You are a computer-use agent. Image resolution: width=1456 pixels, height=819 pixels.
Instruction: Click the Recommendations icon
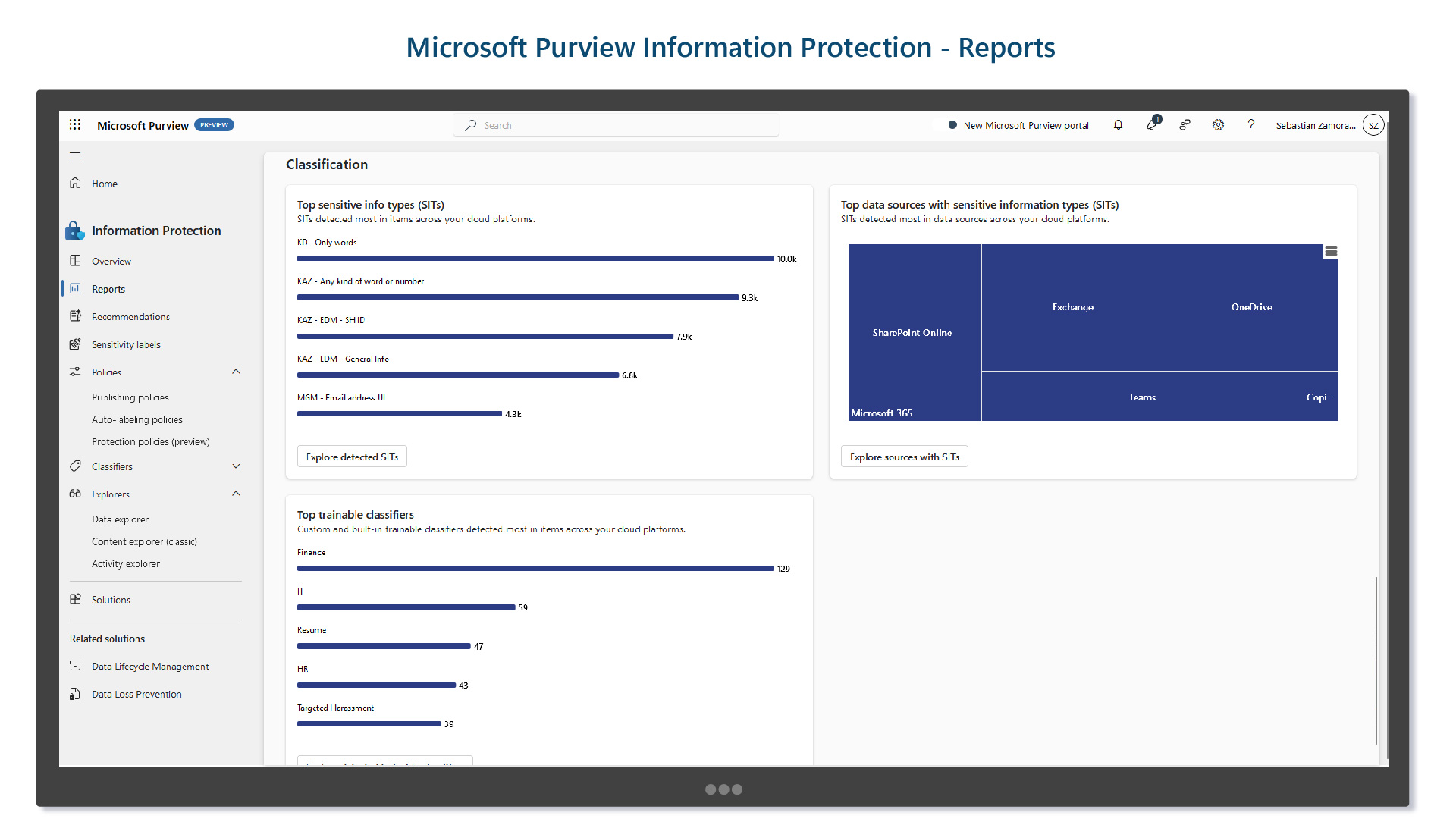pyautogui.click(x=75, y=316)
